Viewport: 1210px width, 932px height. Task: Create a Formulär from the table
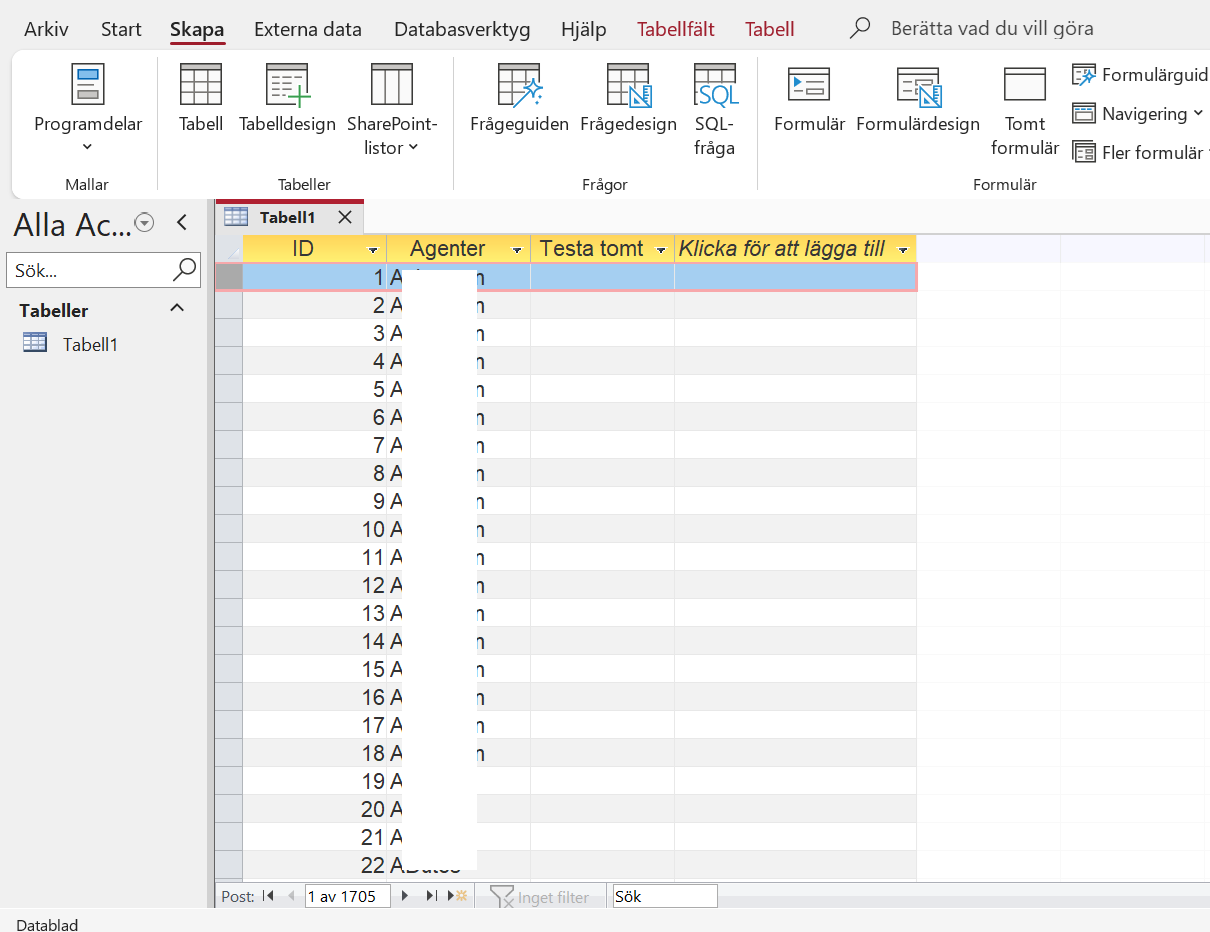pyautogui.click(x=810, y=98)
